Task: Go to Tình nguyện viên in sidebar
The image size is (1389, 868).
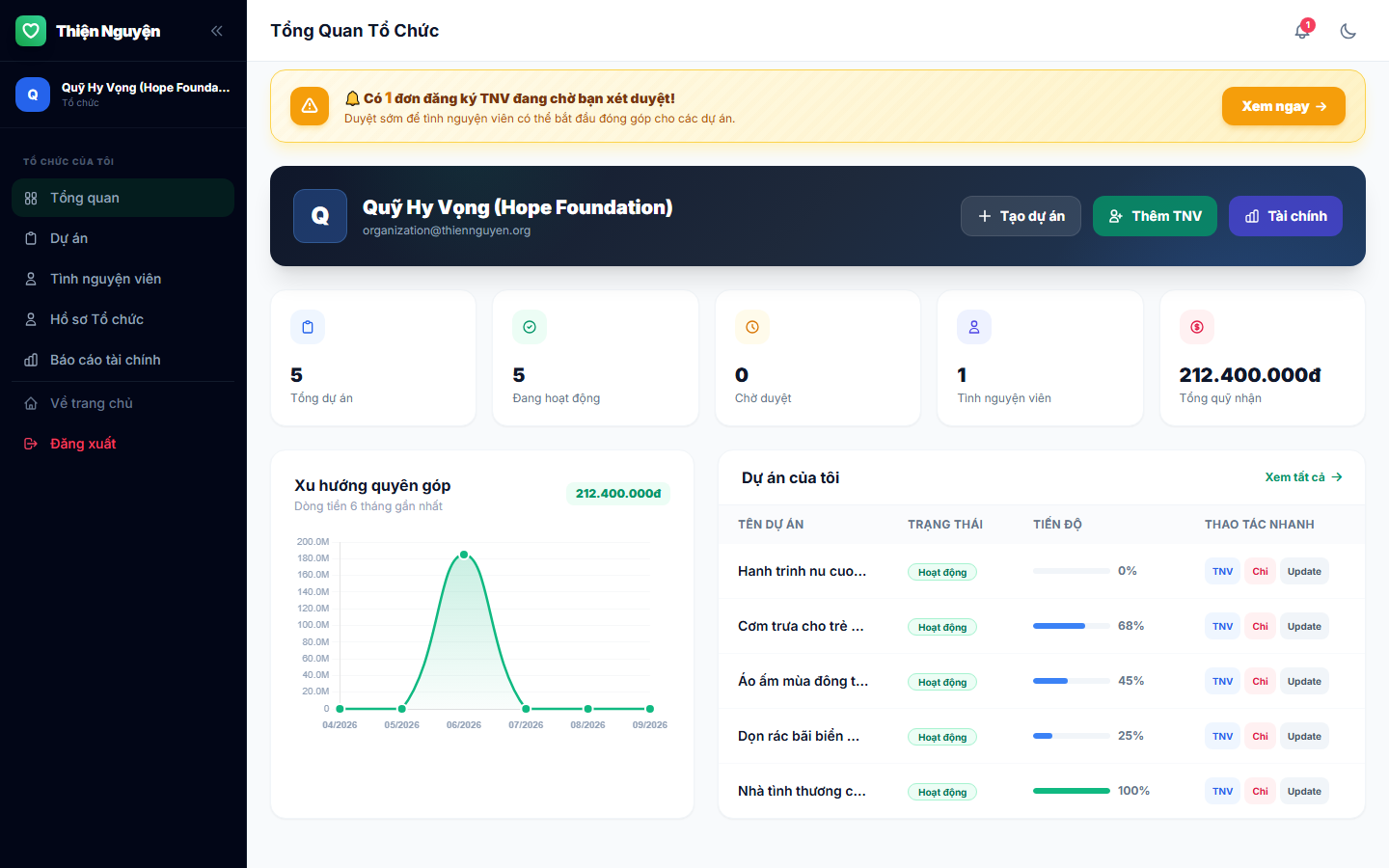Action: [x=123, y=279]
